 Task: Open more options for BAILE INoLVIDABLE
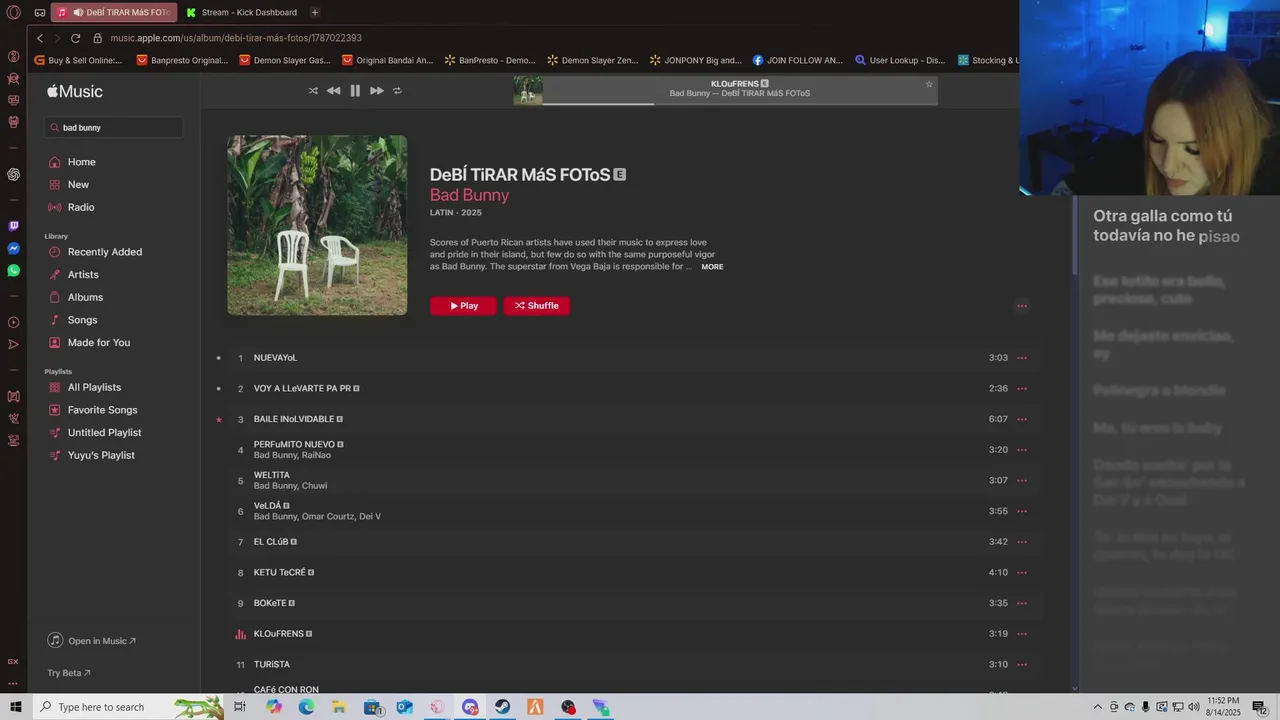point(1021,419)
